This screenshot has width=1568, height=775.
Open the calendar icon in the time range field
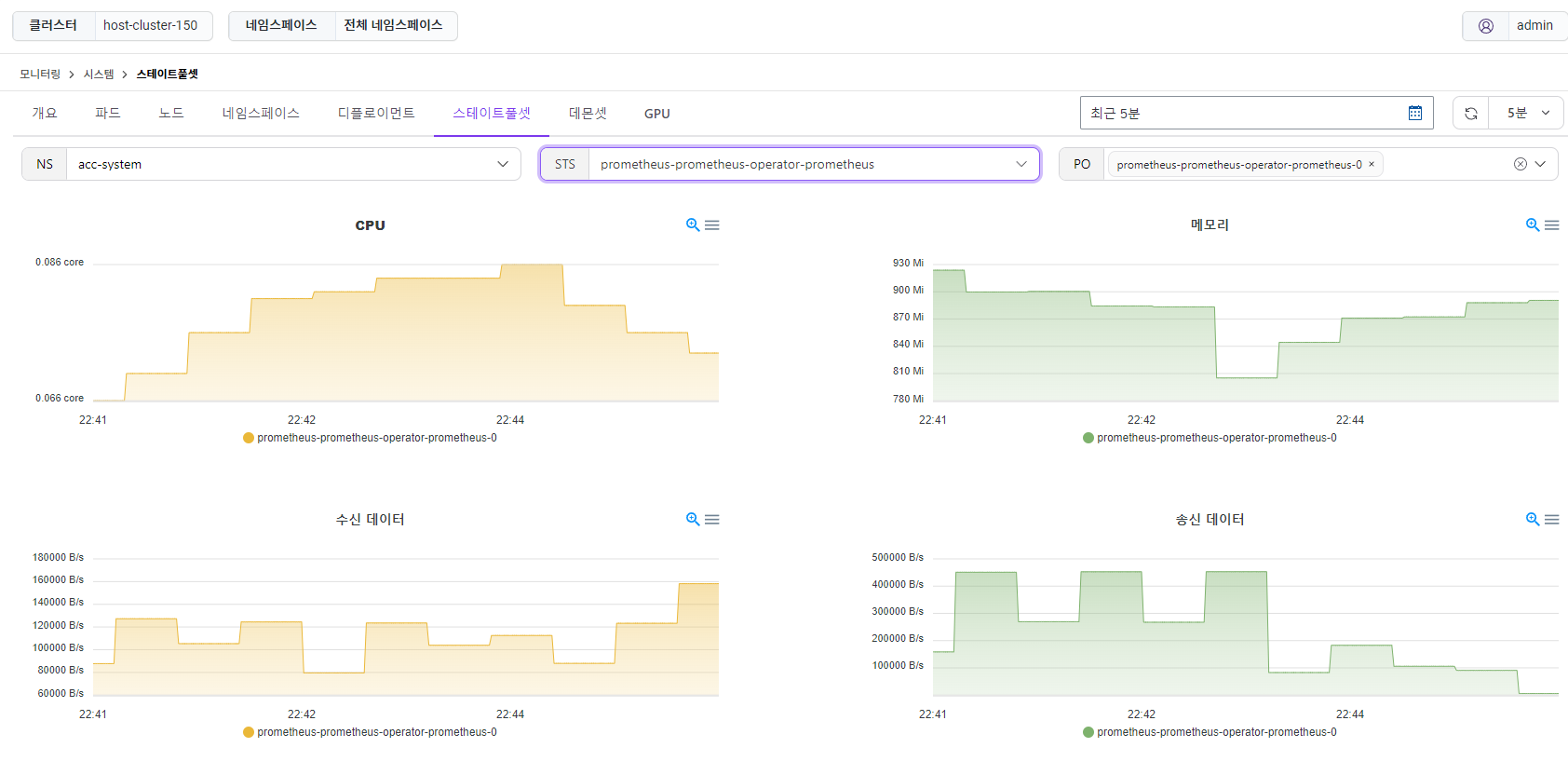pyautogui.click(x=1415, y=113)
